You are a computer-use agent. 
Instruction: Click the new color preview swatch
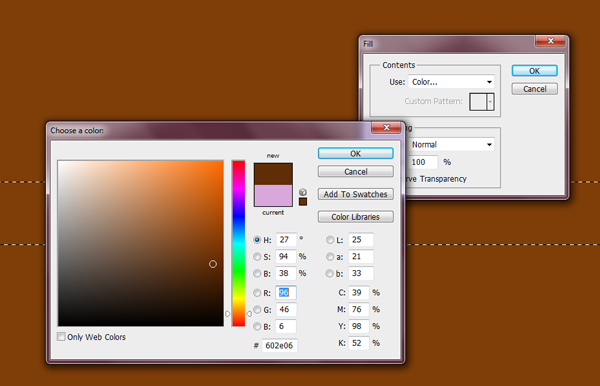[x=273, y=174]
